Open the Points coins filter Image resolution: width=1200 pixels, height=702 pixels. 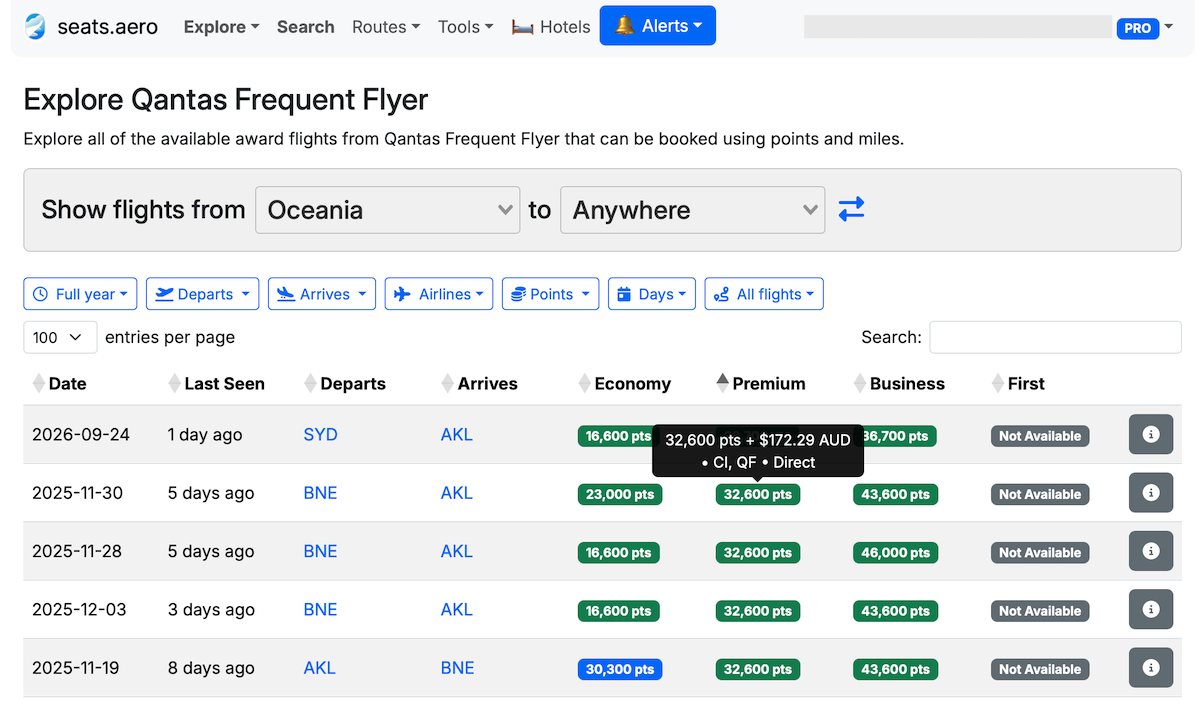pos(550,293)
